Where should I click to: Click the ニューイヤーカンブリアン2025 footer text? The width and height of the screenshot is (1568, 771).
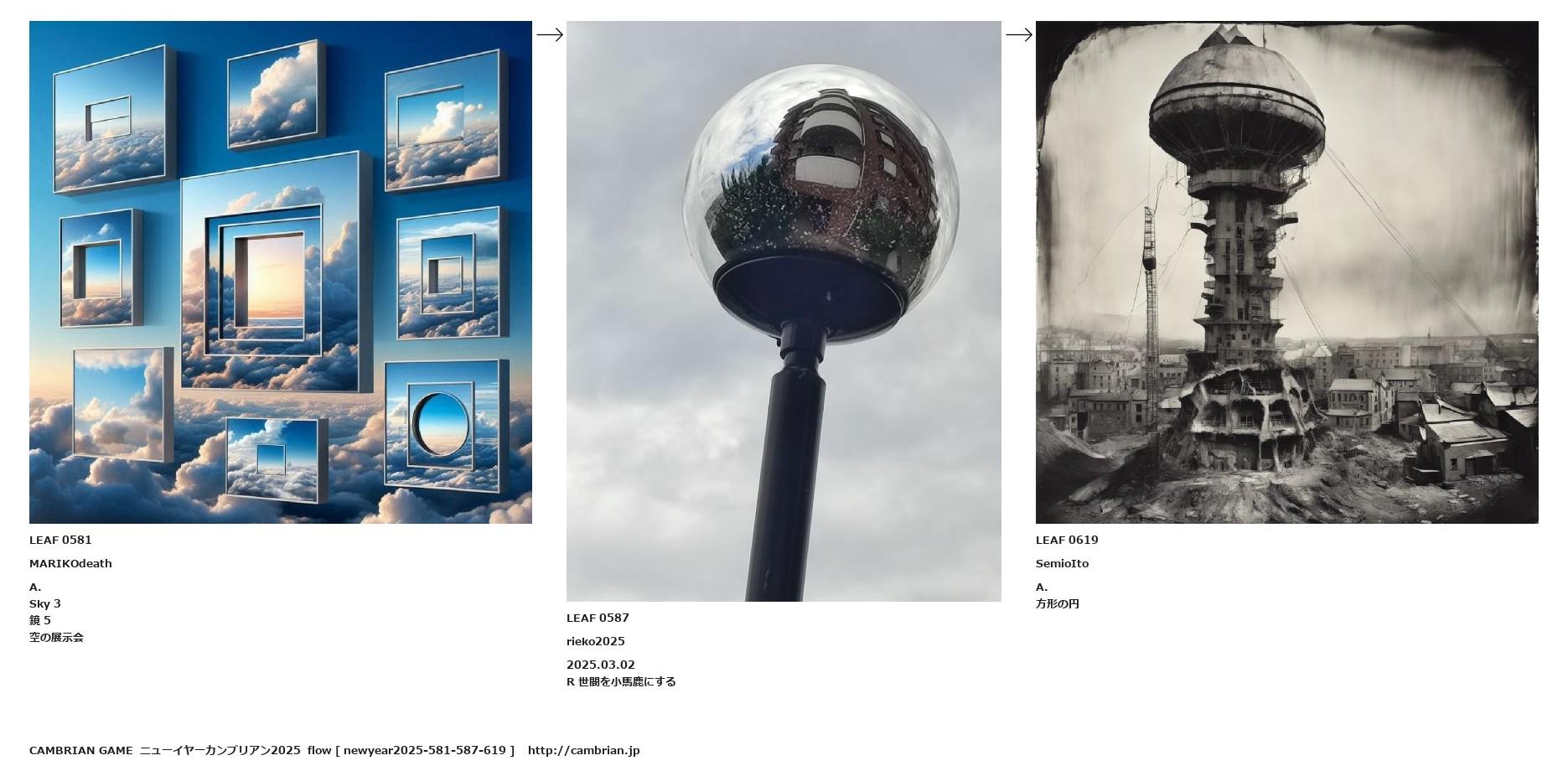coord(220,751)
